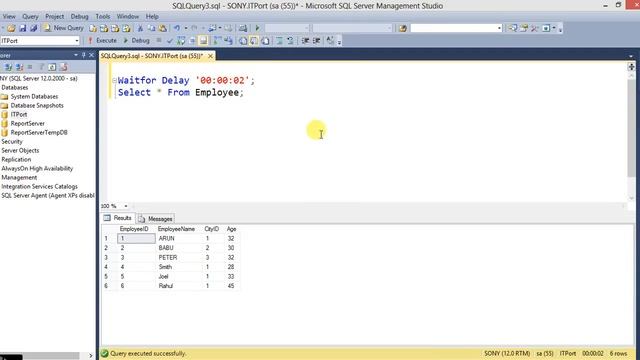This screenshot has height=360, width=640.
Task: Open the ITPort available databases dropdown
Action: click(x=77, y=40)
